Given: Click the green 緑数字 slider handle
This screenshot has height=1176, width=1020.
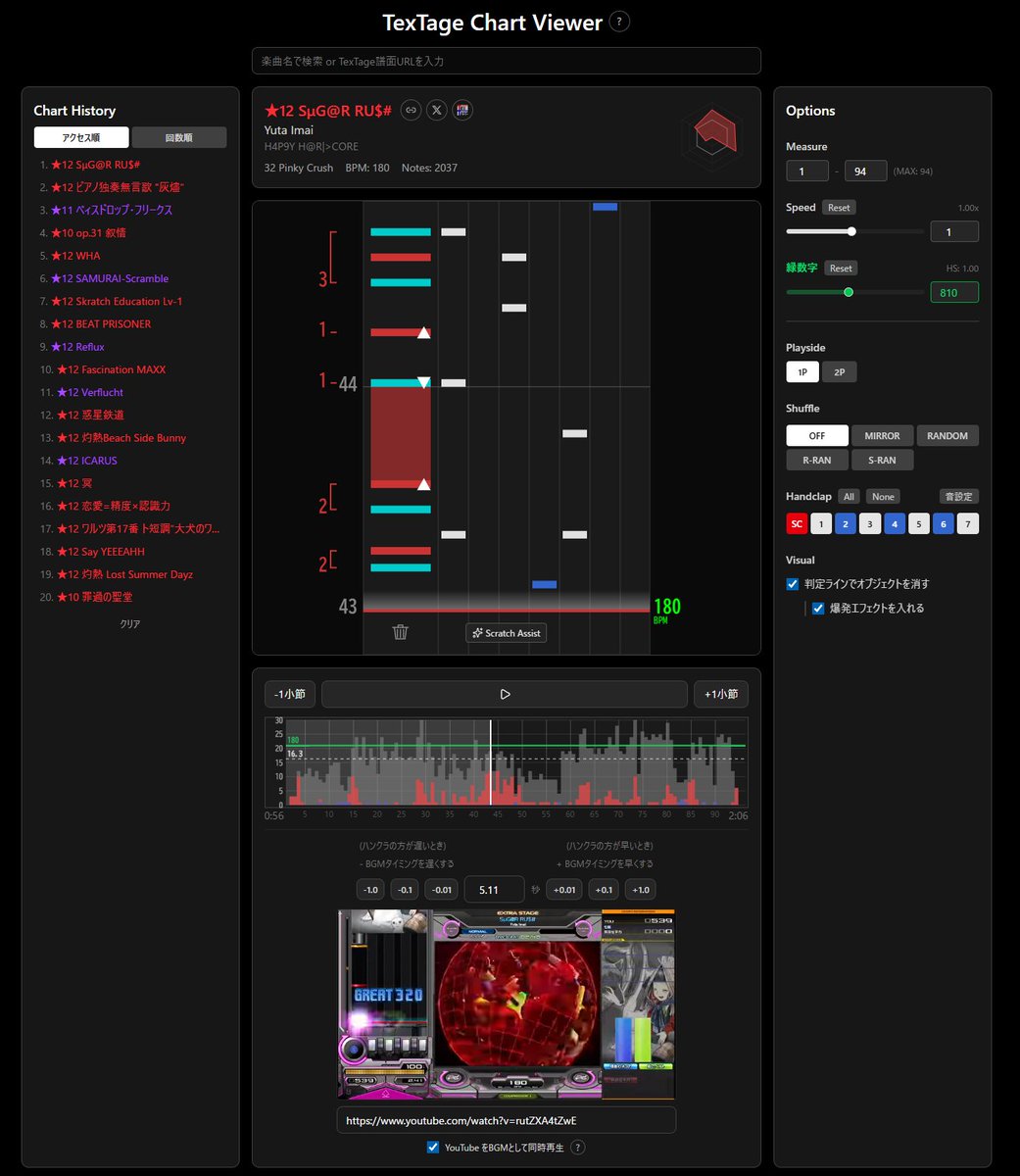Looking at the screenshot, I should [849, 292].
